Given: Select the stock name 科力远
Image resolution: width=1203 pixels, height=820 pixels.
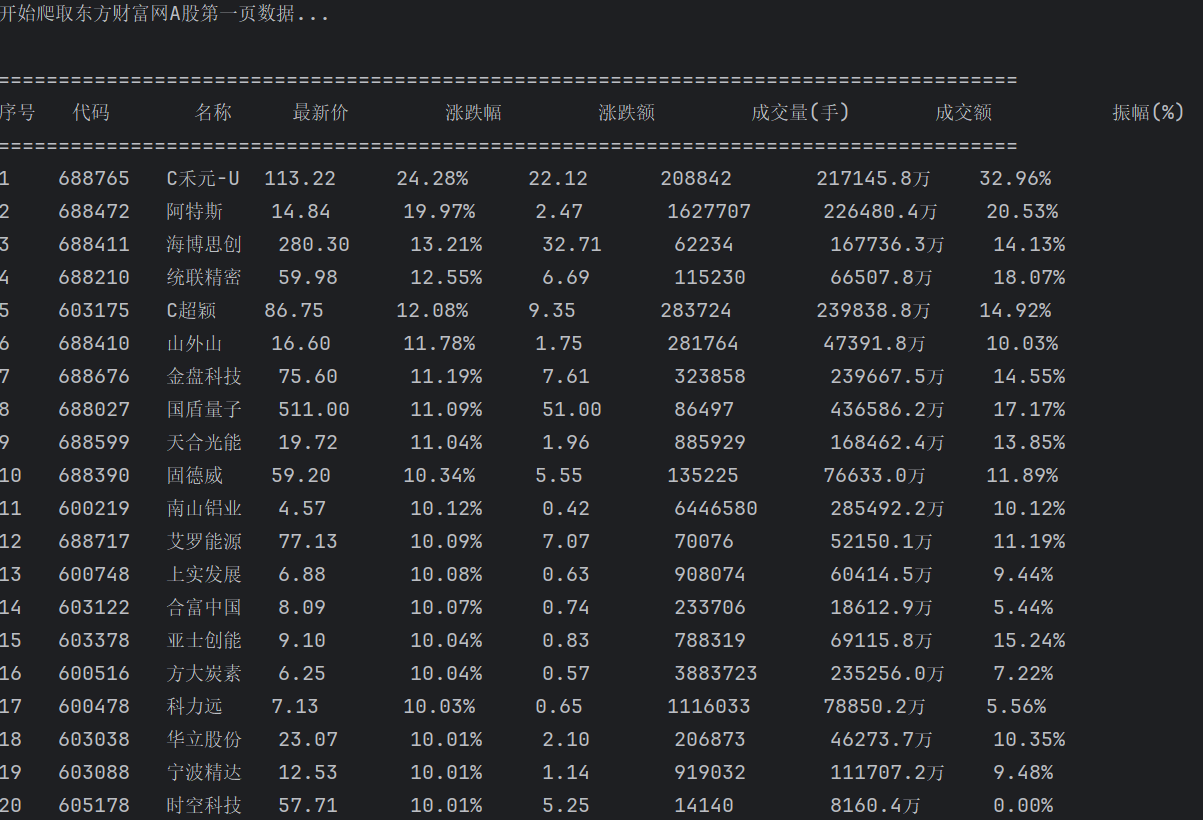Looking at the screenshot, I should click(195, 707).
